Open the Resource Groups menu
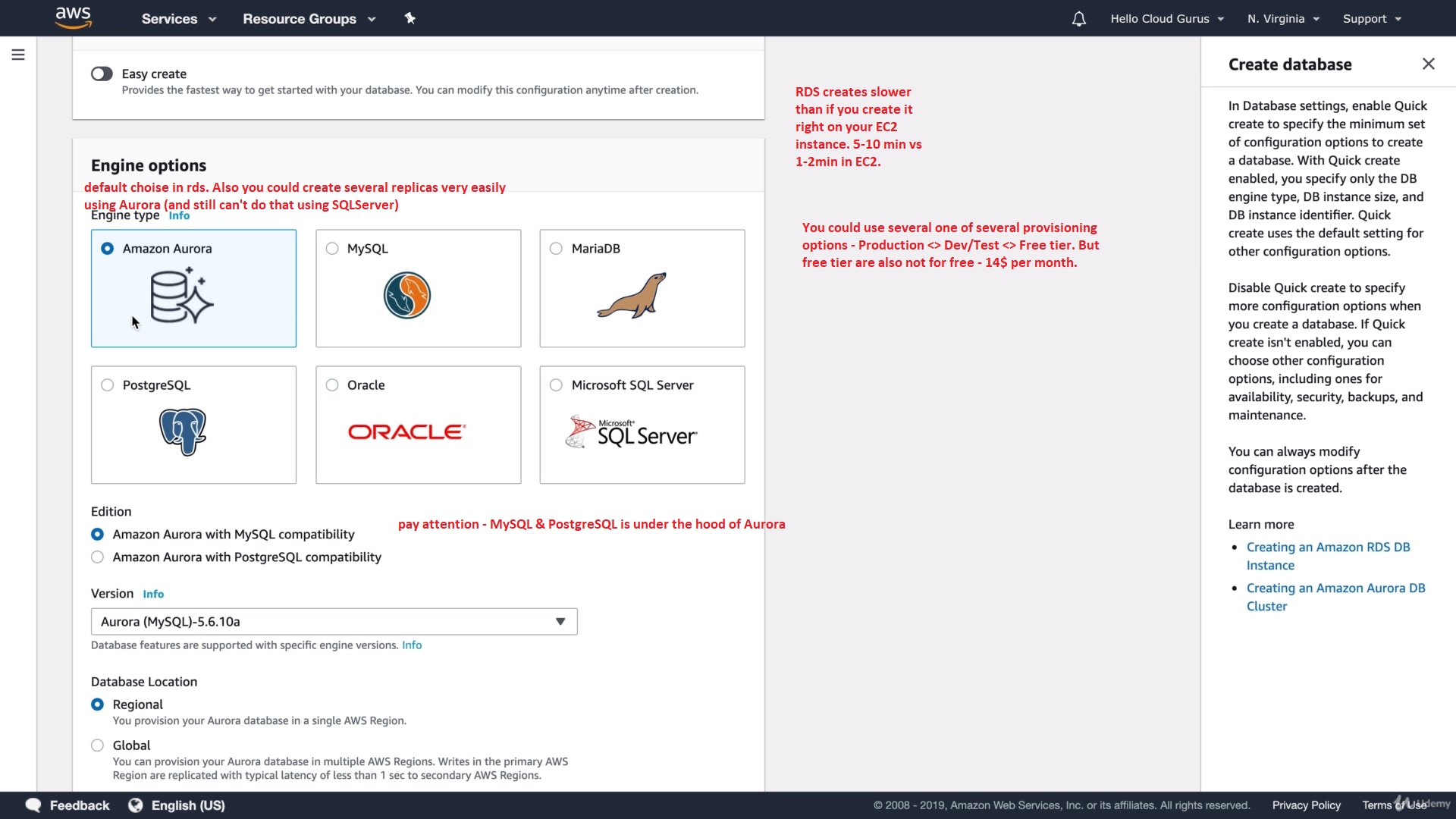Viewport: 1456px width, 819px height. [309, 19]
